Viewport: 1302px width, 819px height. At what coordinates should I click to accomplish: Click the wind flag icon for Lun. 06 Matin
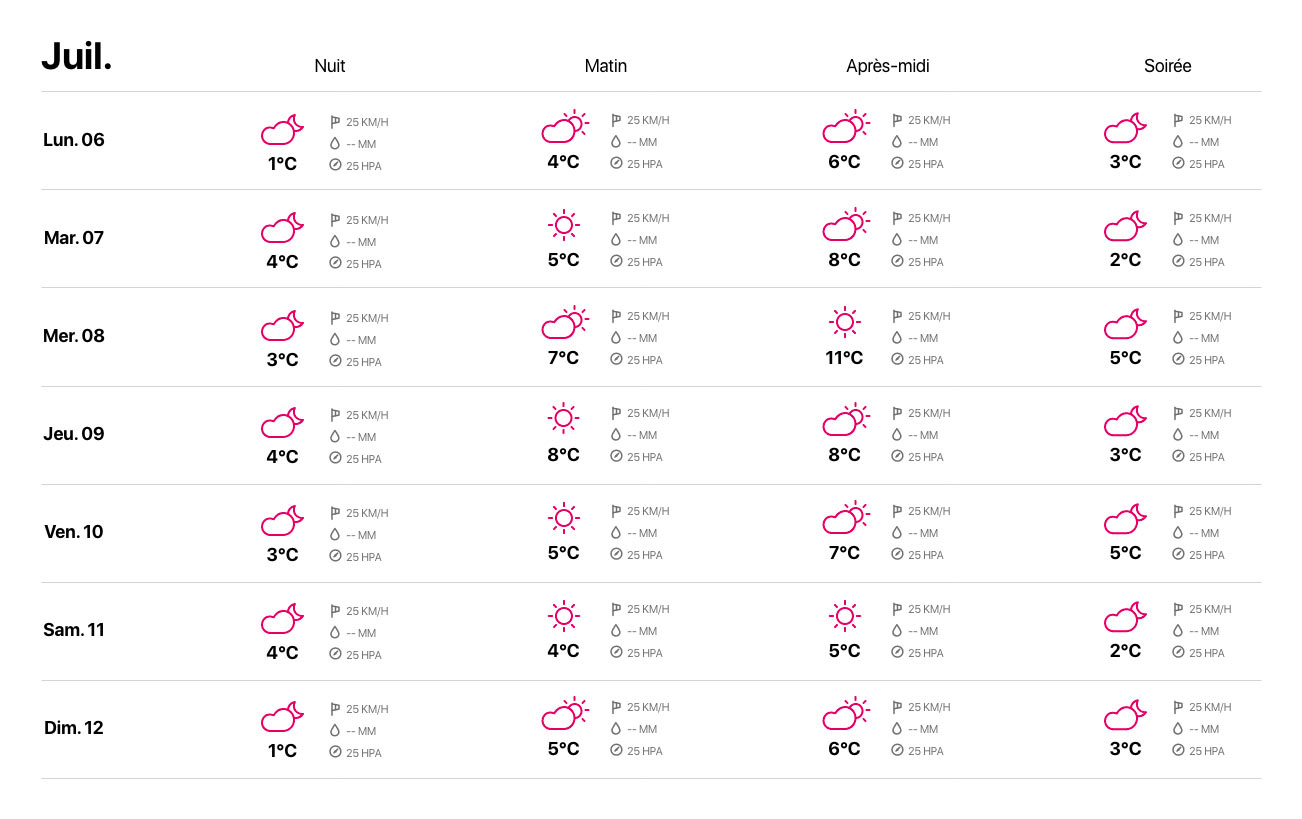pyautogui.click(x=616, y=120)
